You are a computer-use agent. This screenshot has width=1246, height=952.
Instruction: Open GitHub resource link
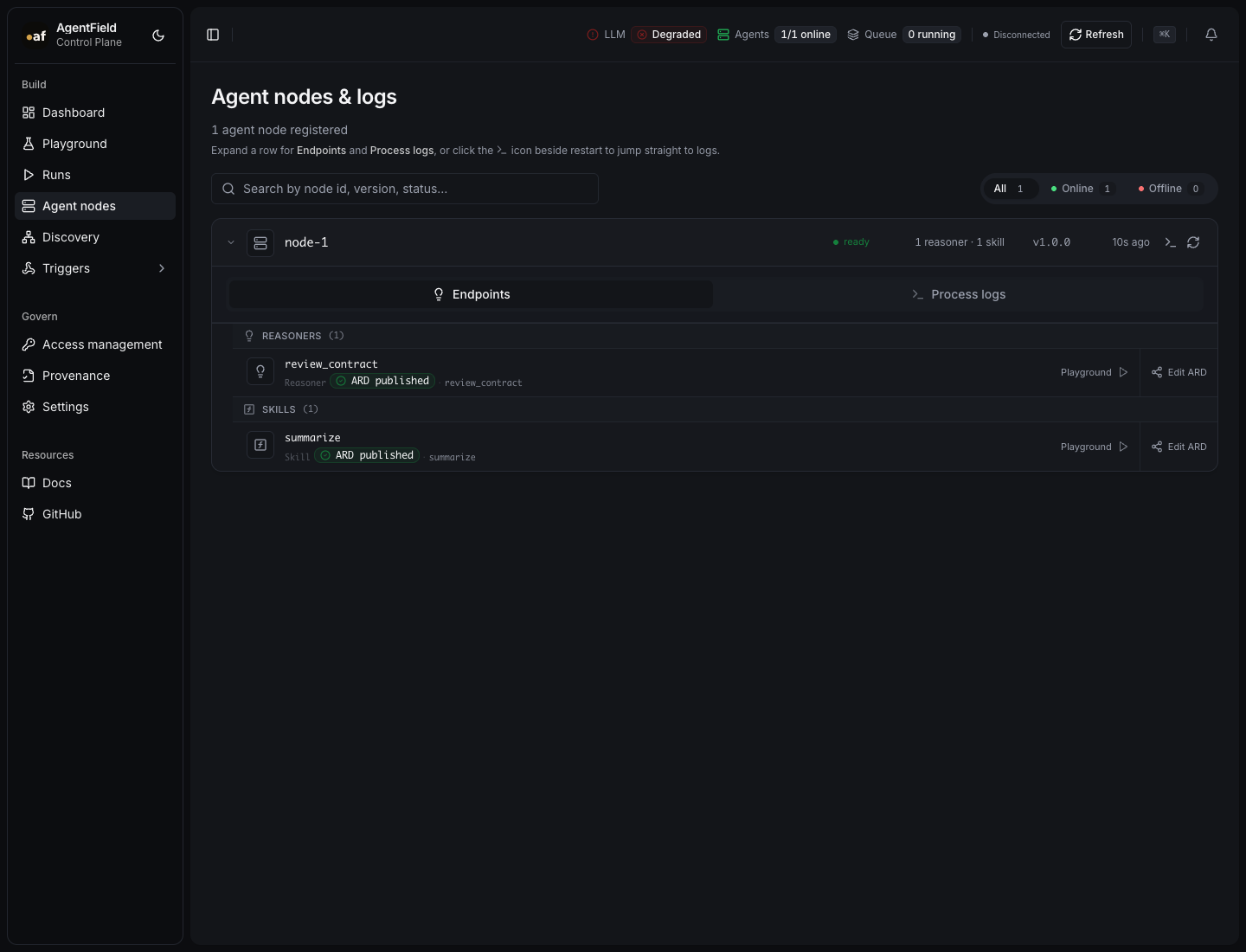pyautogui.click(x=95, y=514)
